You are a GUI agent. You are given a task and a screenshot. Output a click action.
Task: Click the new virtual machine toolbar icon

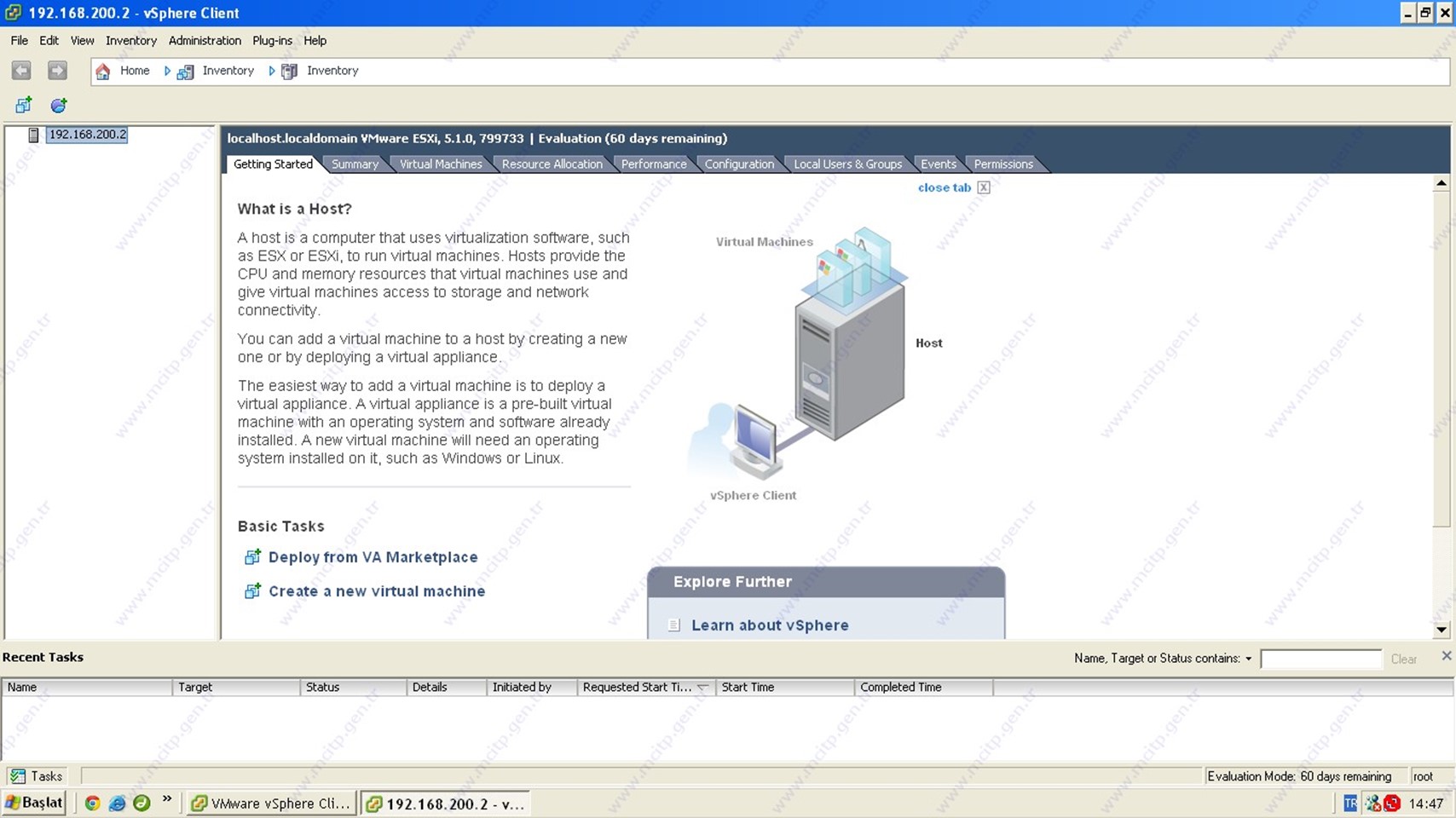[x=24, y=105]
